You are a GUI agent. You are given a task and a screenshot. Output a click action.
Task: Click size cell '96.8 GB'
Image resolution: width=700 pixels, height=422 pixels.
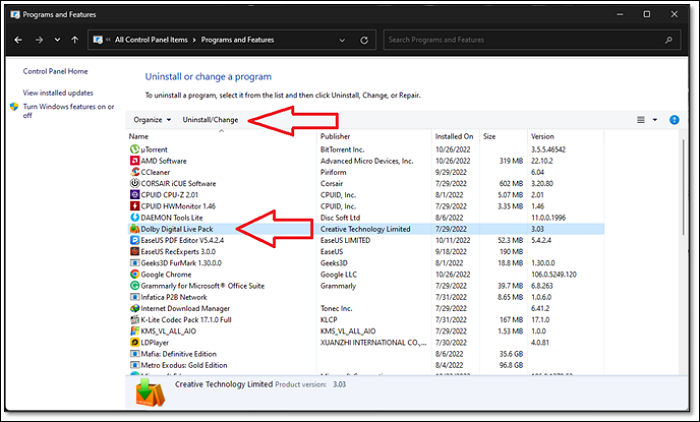512,365
